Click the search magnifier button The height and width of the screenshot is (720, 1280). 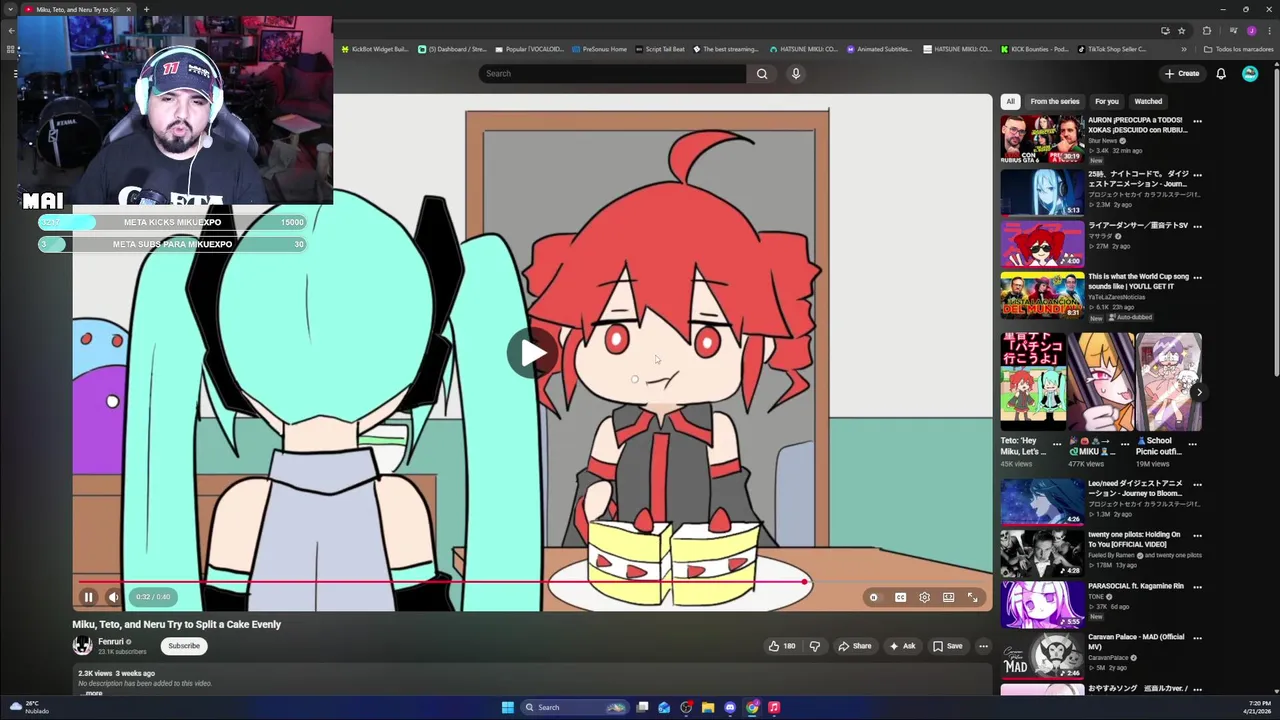point(762,73)
